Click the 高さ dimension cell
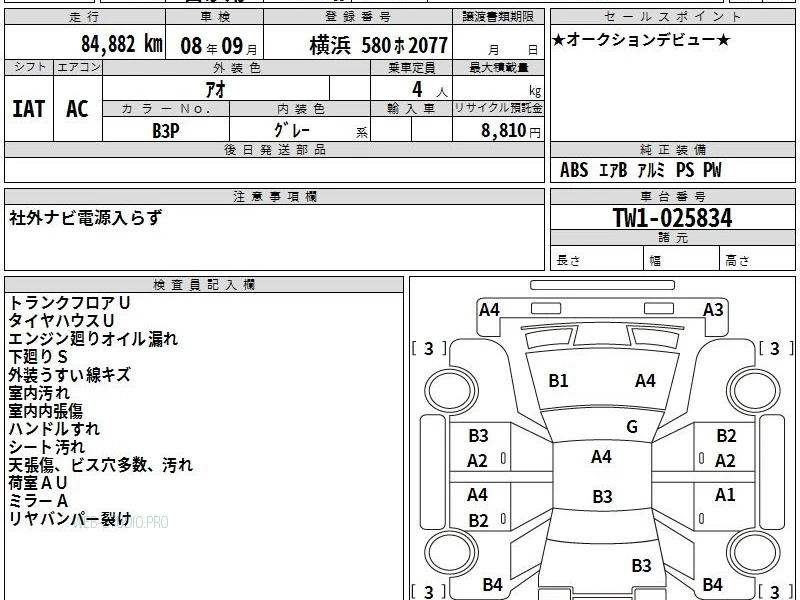The width and height of the screenshot is (800, 600). coord(758,258)
